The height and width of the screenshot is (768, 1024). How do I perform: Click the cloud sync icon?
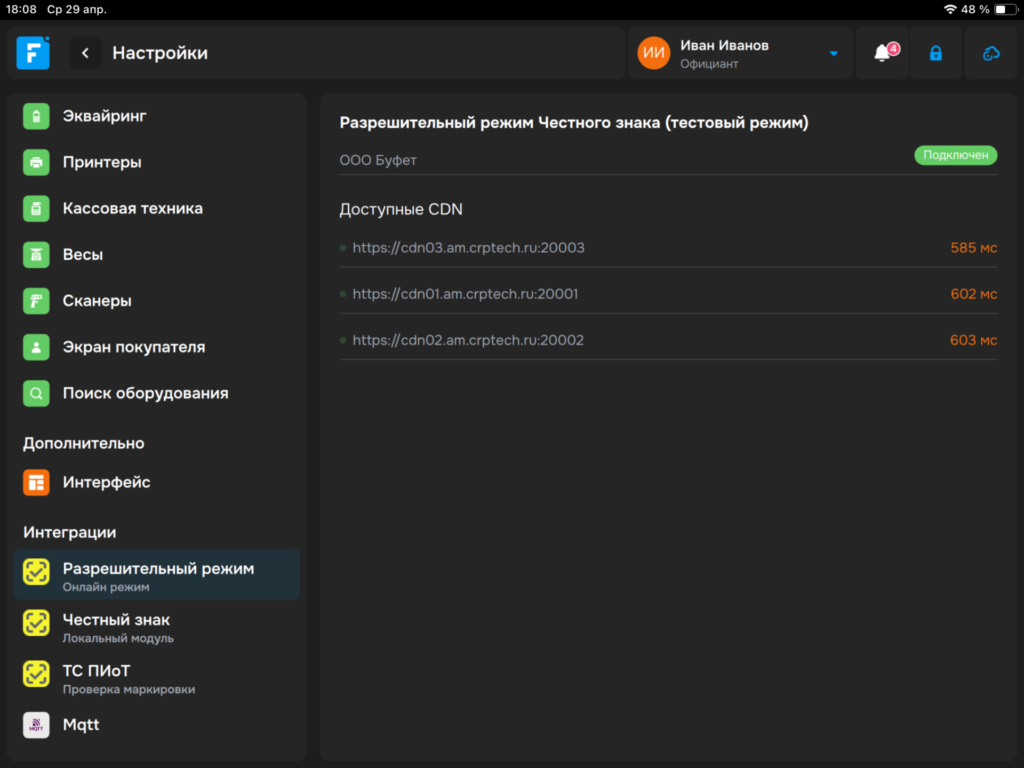point(991,53)
